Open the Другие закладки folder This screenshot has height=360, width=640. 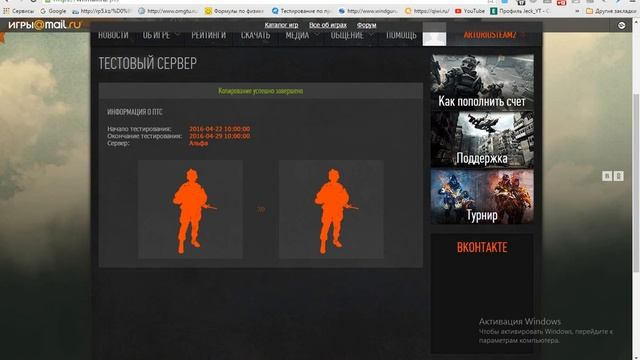pos(611,11)
